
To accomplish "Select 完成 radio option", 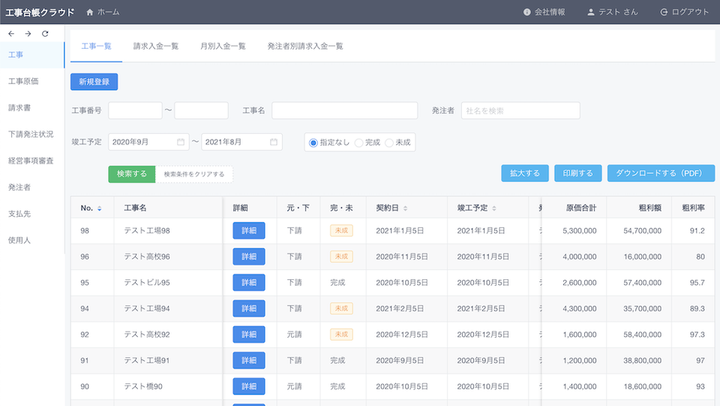I will 367,142.
